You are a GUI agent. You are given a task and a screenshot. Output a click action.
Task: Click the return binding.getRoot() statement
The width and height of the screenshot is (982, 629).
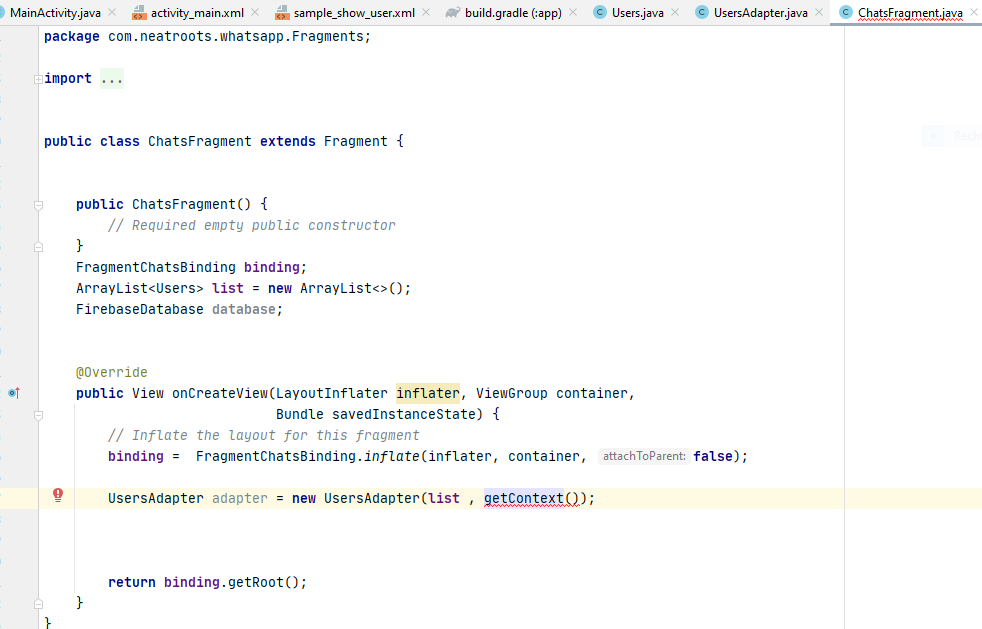pos(207,582)
